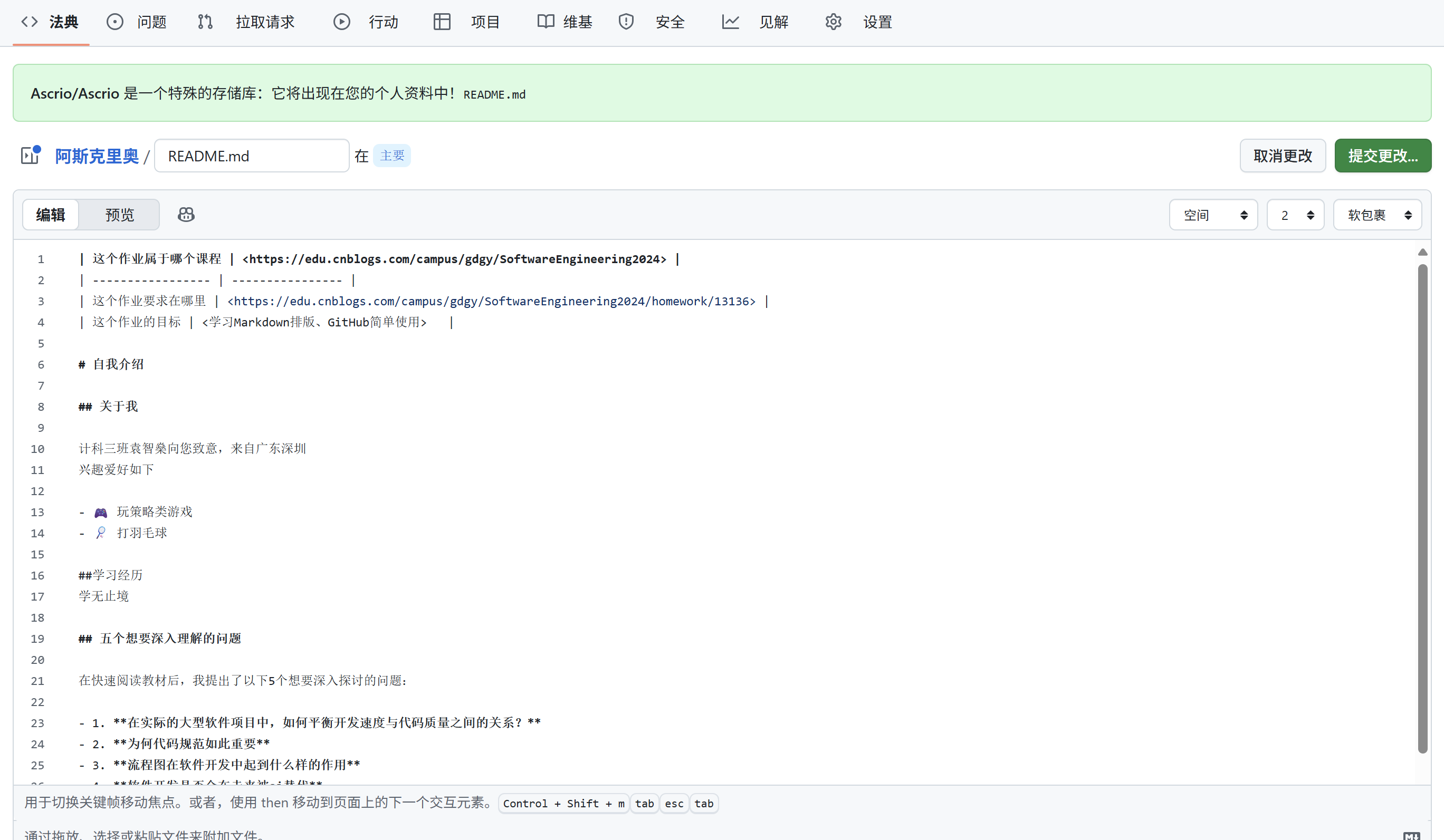The height and width of the screenshot is (840, 1444).
Task: Click the editor's vertical scrollbar
Action: tap(1423, 507)
